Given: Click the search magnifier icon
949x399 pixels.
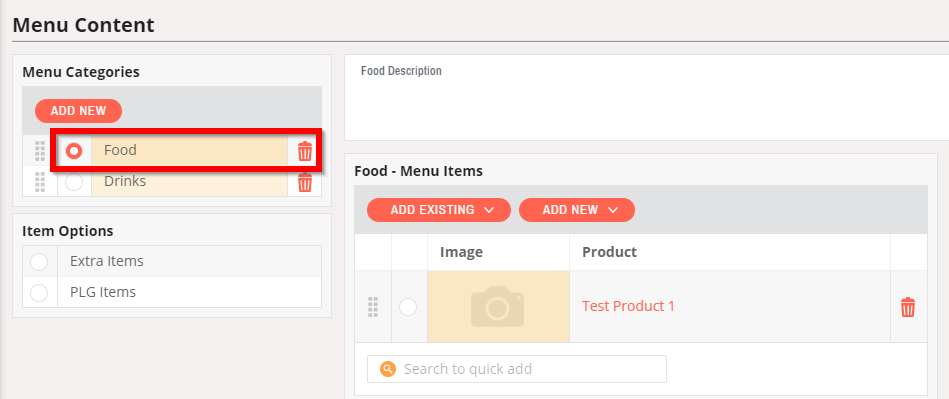Looking at the screenshot, I should pos(388,369).
